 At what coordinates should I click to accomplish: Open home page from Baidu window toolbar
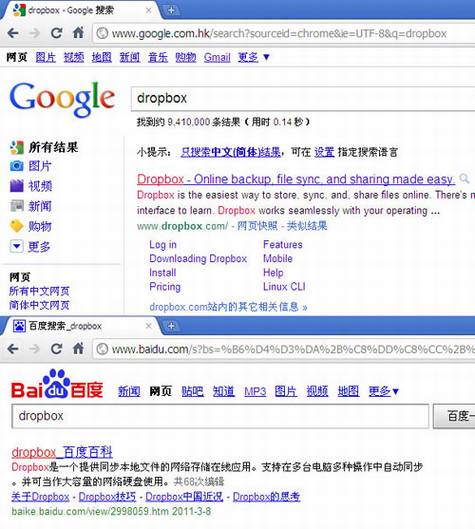pos(79,349)
